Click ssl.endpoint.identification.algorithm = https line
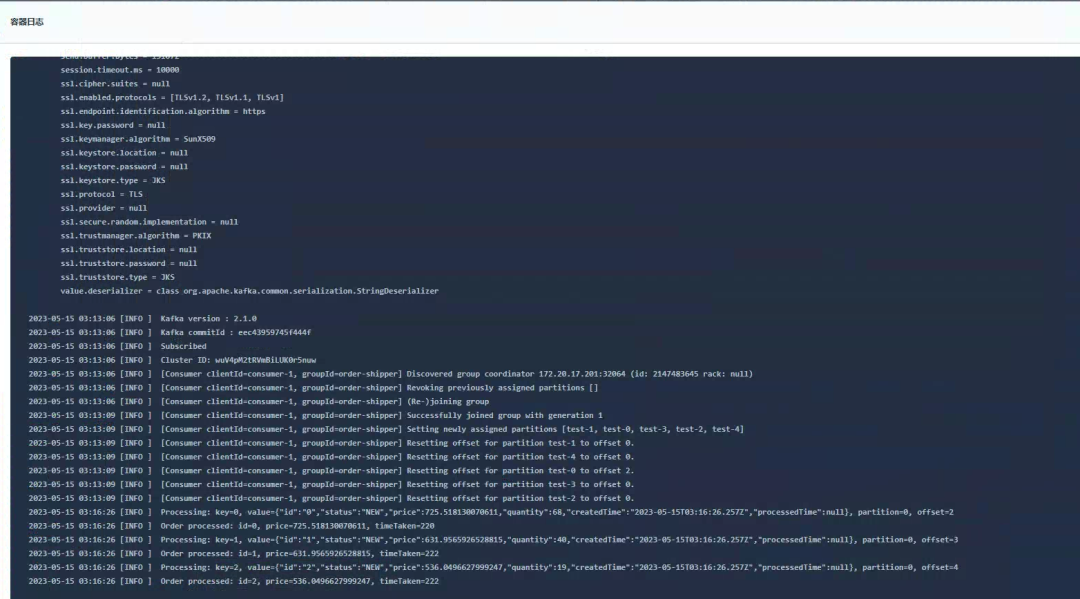 coord(163,111)
